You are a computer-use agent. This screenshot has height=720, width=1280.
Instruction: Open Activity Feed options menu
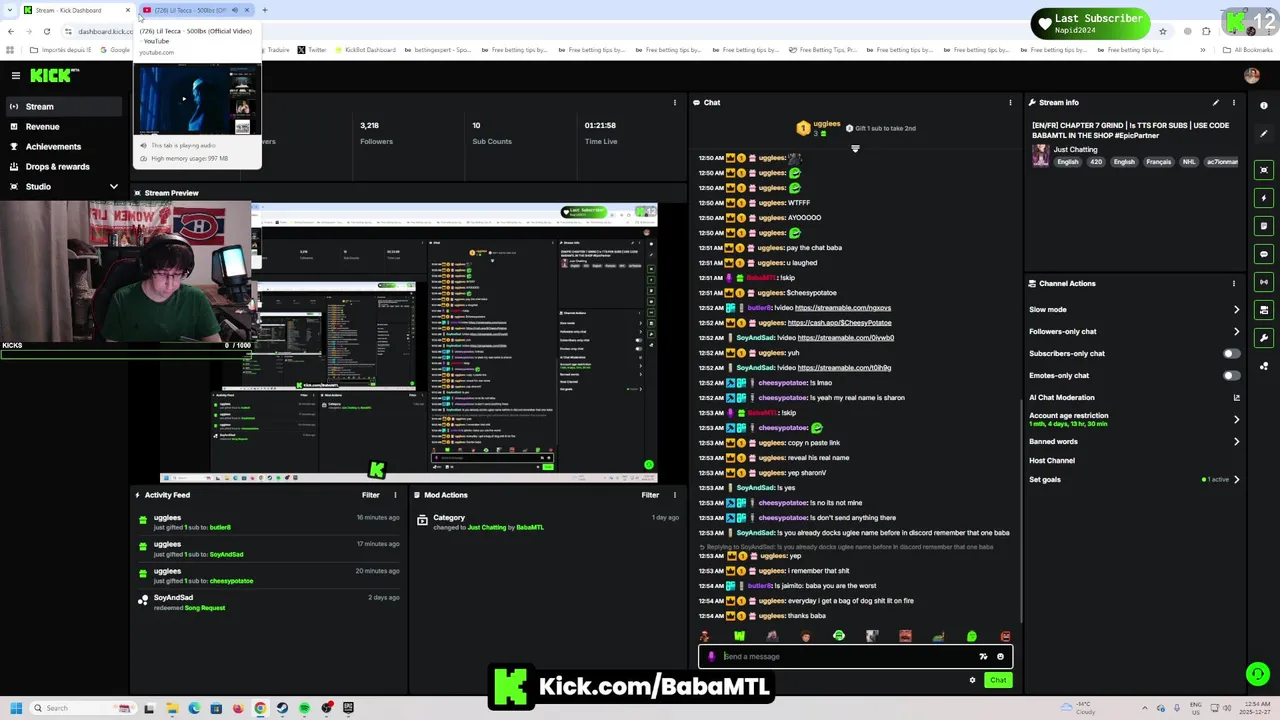[395, 495]
